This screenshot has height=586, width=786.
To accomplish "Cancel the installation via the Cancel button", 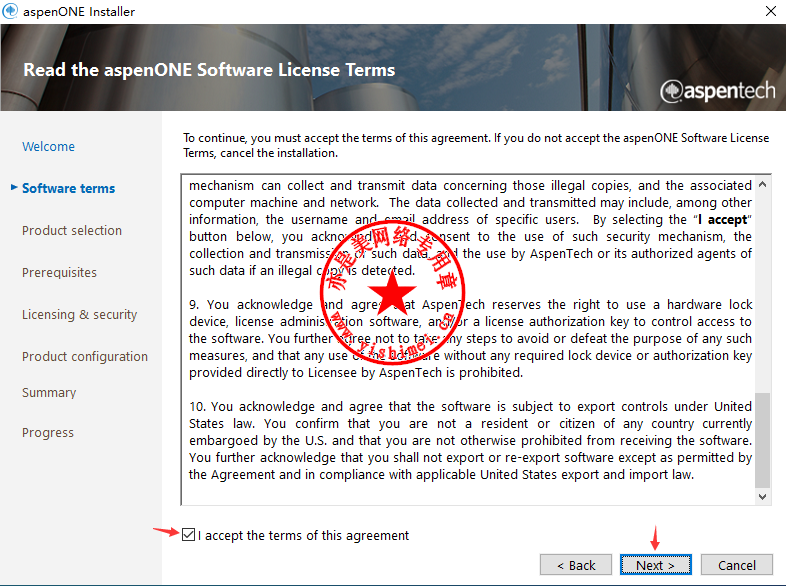I will (736, 565).
